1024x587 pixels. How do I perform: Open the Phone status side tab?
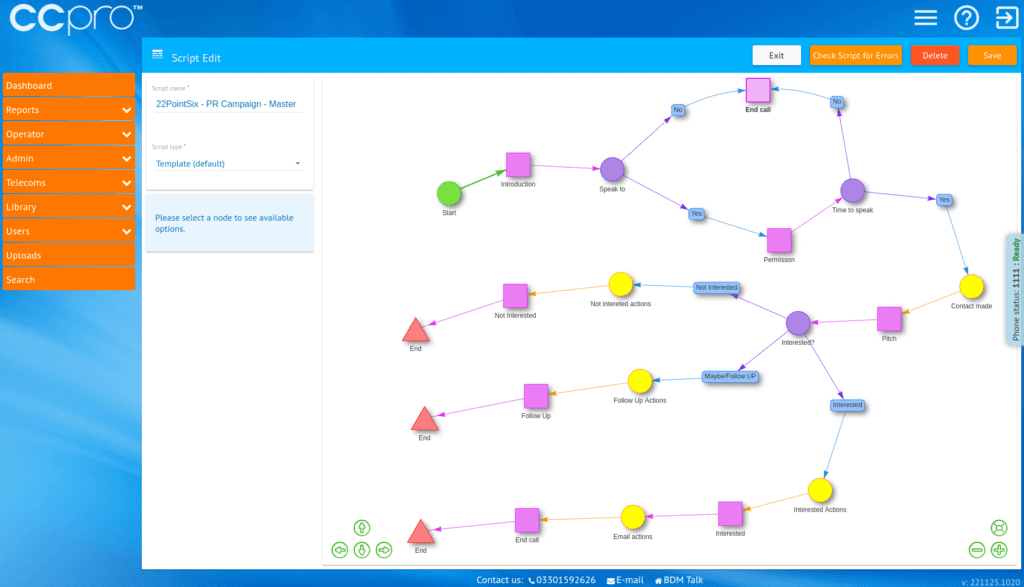pyautogui.click(x=1015, y=290)
